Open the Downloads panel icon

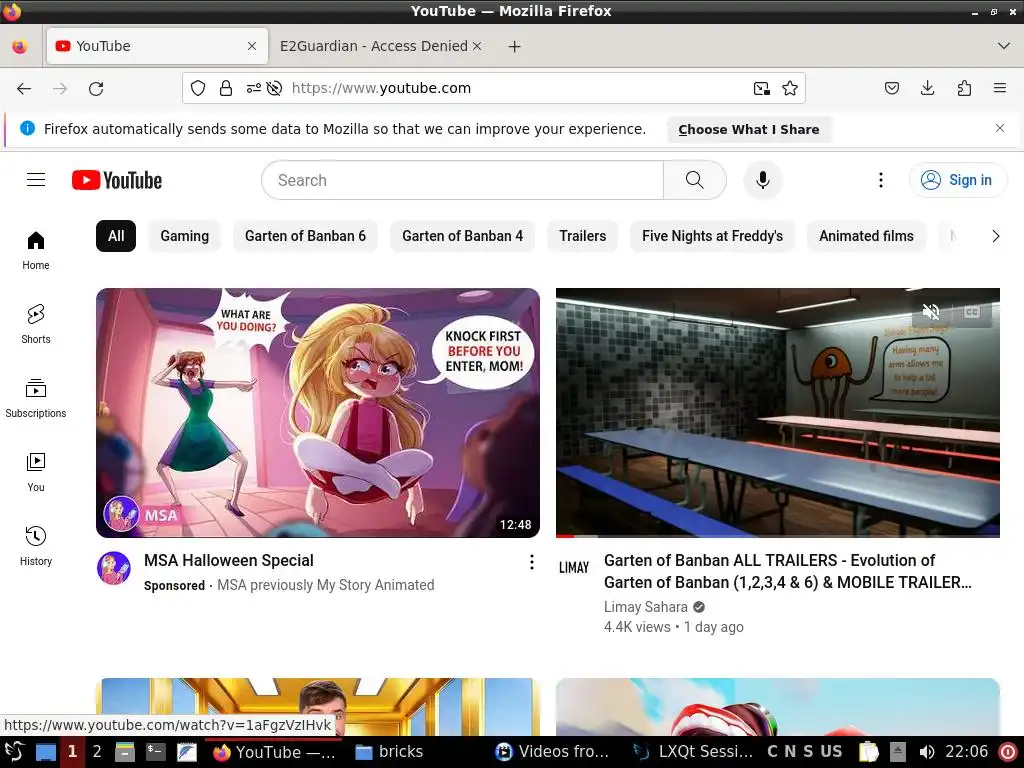click(x=927, y=88)
